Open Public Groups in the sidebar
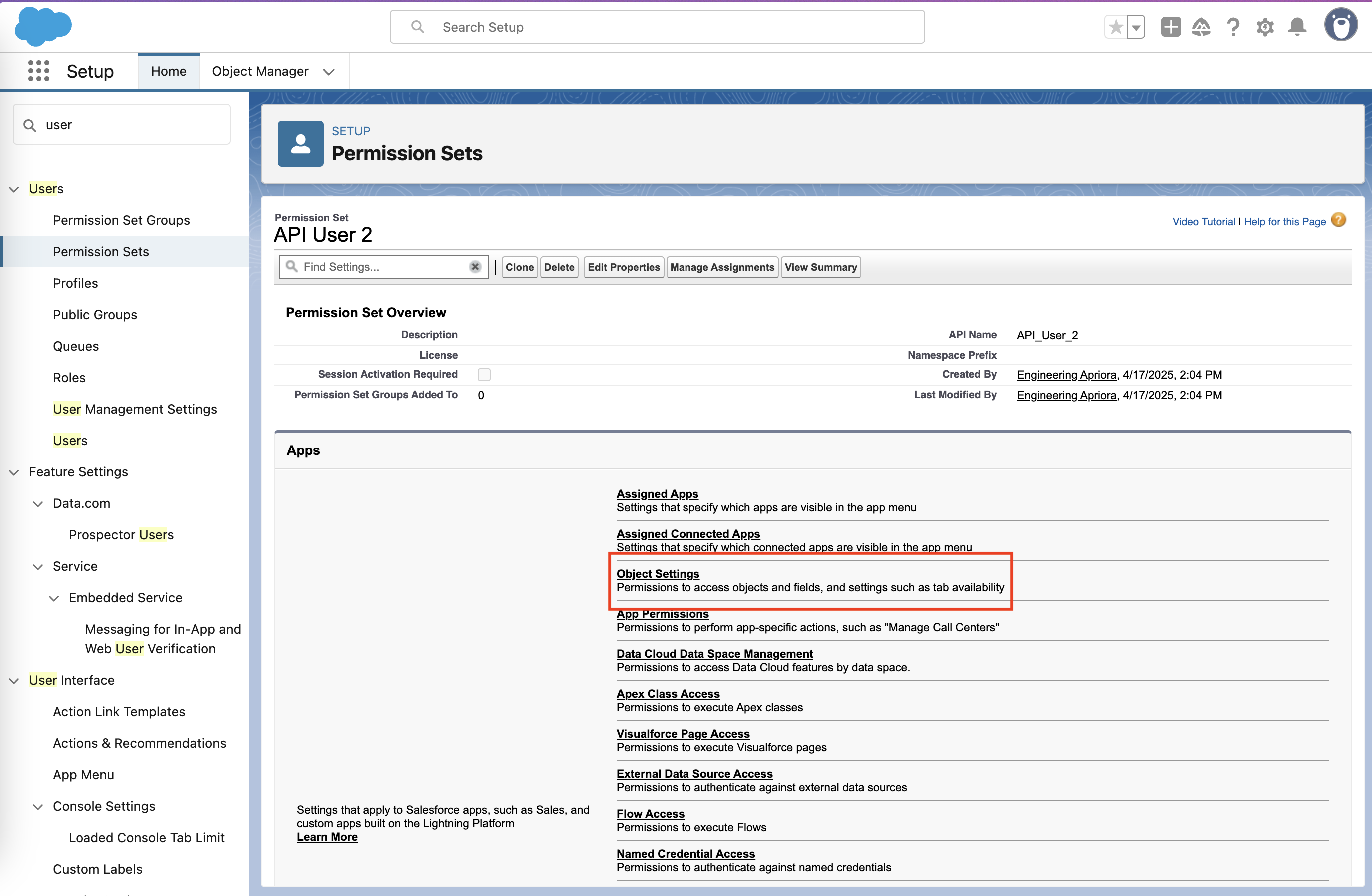Viewport: 1372px width, 896px height. click(95, 315)
